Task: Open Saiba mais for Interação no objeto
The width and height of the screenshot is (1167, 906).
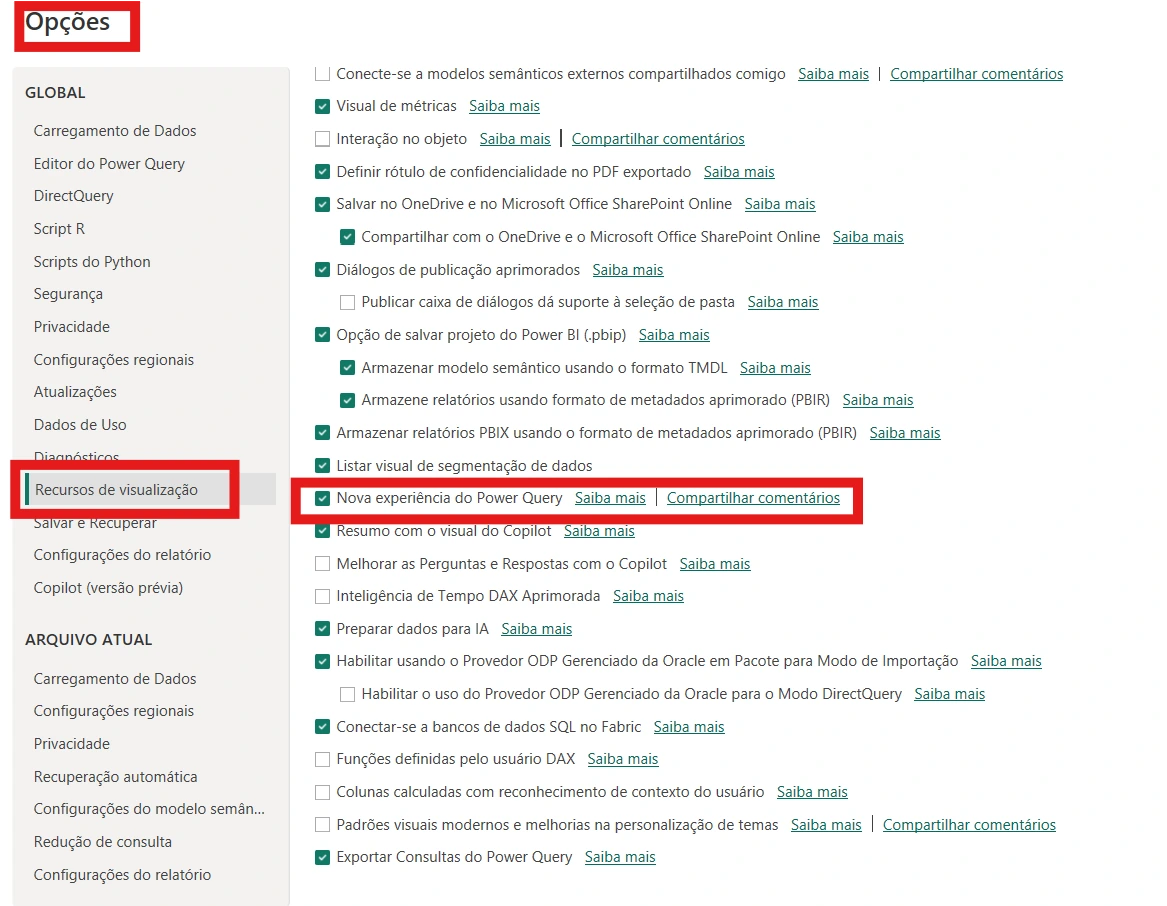Action: [x=515, y=139]
